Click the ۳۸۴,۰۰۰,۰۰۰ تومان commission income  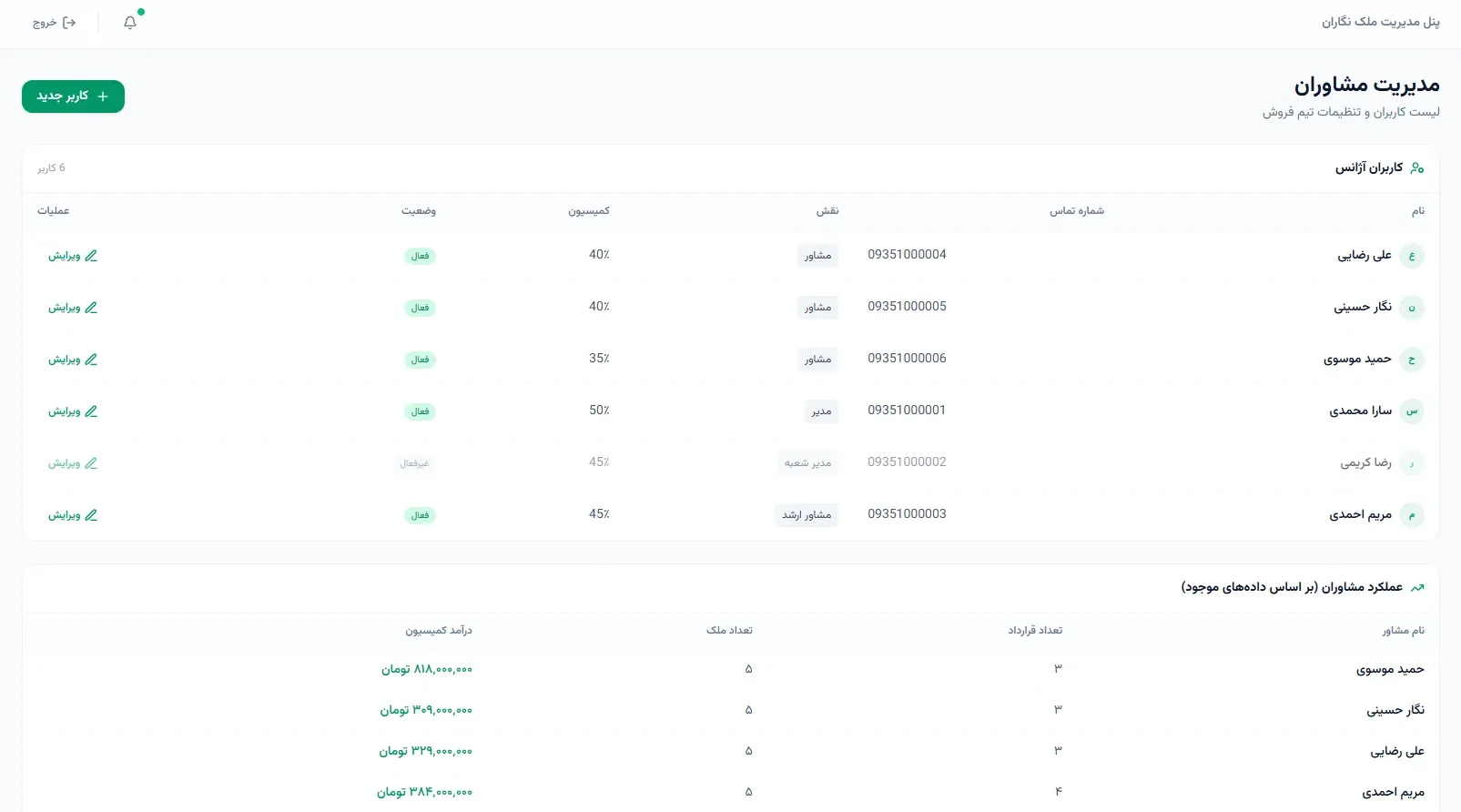(425, 793)
